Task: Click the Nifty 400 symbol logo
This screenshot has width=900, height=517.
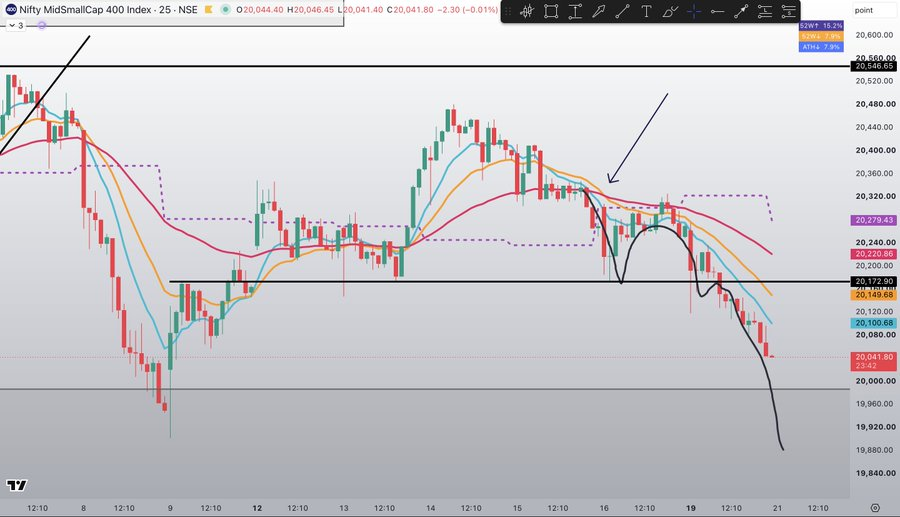Action: [11, 10]
